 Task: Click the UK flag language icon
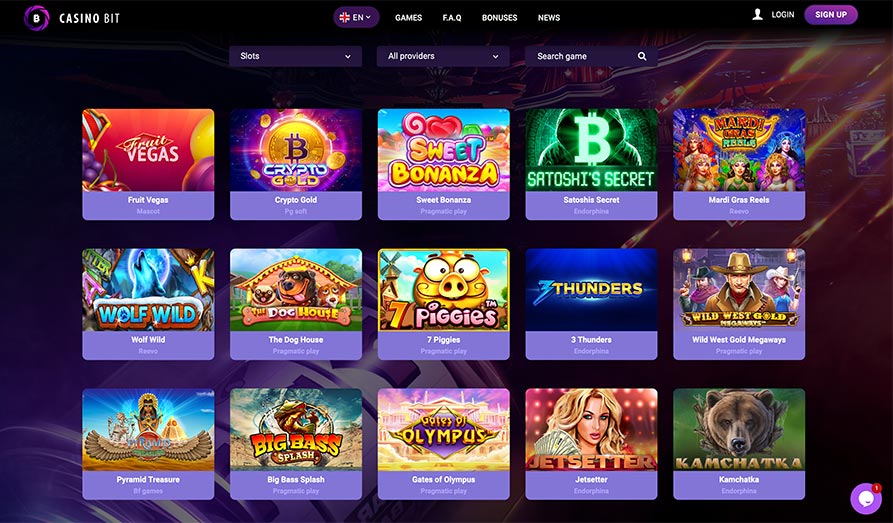345,18
